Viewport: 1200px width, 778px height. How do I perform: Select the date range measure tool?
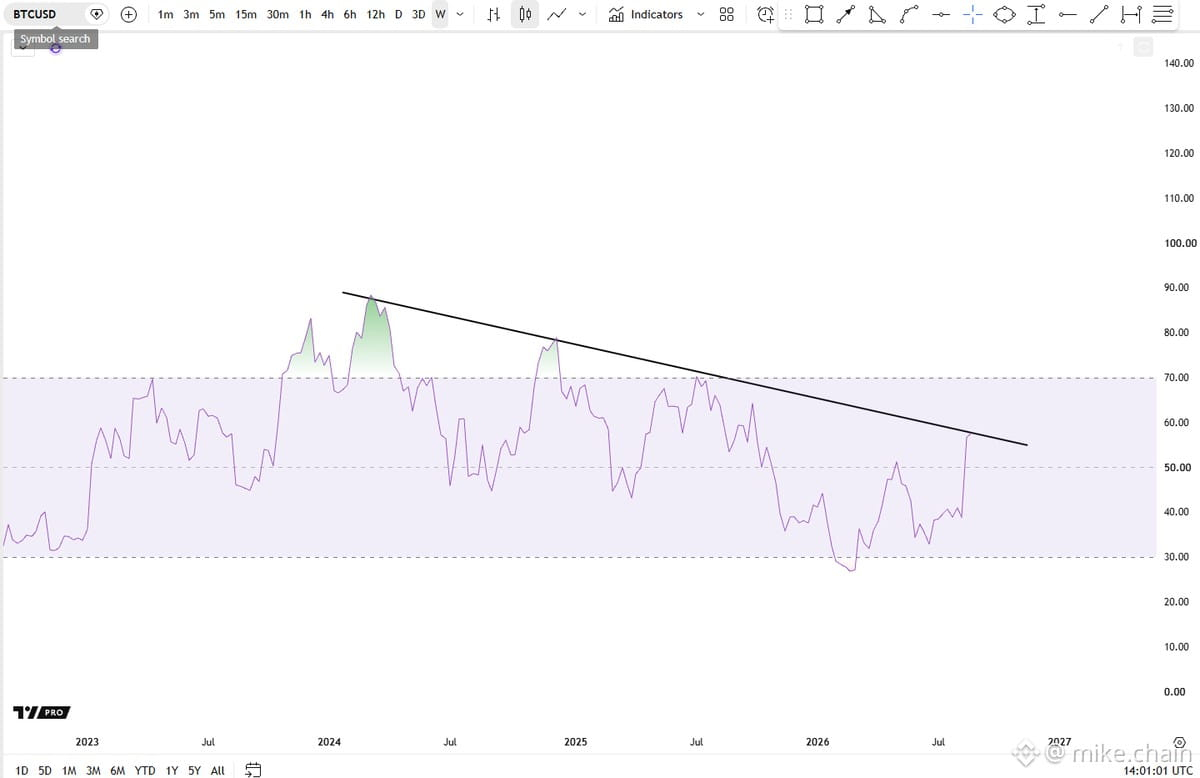(1131, 15)
